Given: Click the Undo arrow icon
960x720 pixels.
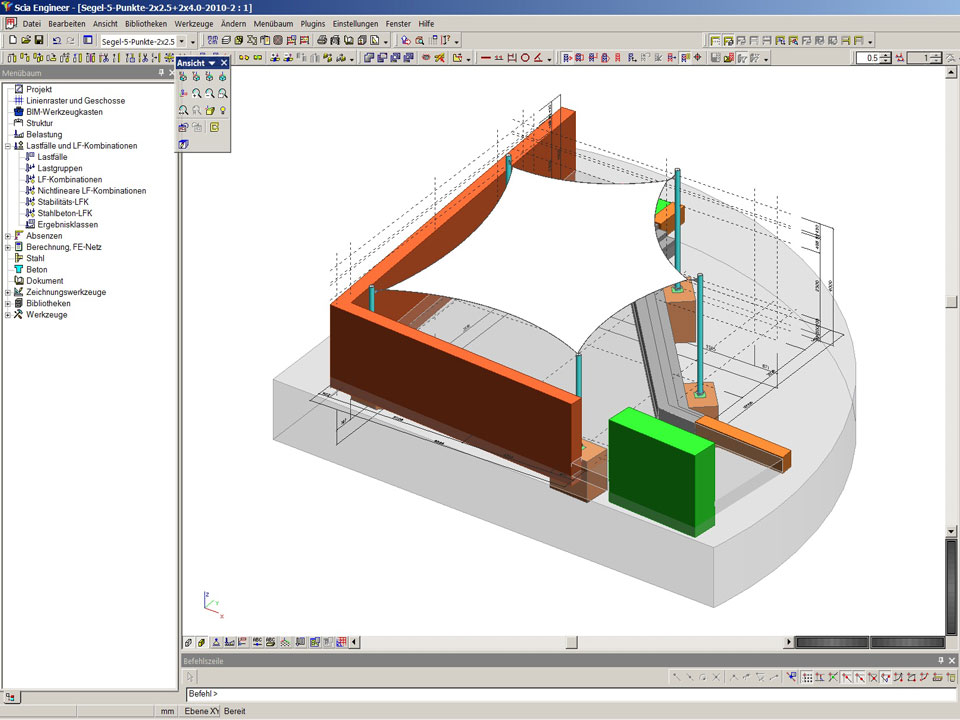Looking at the screenshot, I should pos(56,41).
